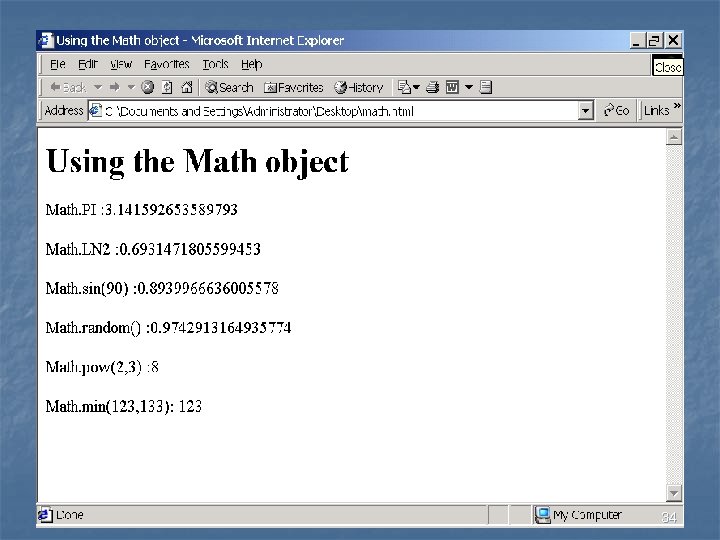This screenshot has height=540, width=720.
Task: Expand the Edit button dropdown arrow
Action: pyautogui.click(x=469, y=87)
